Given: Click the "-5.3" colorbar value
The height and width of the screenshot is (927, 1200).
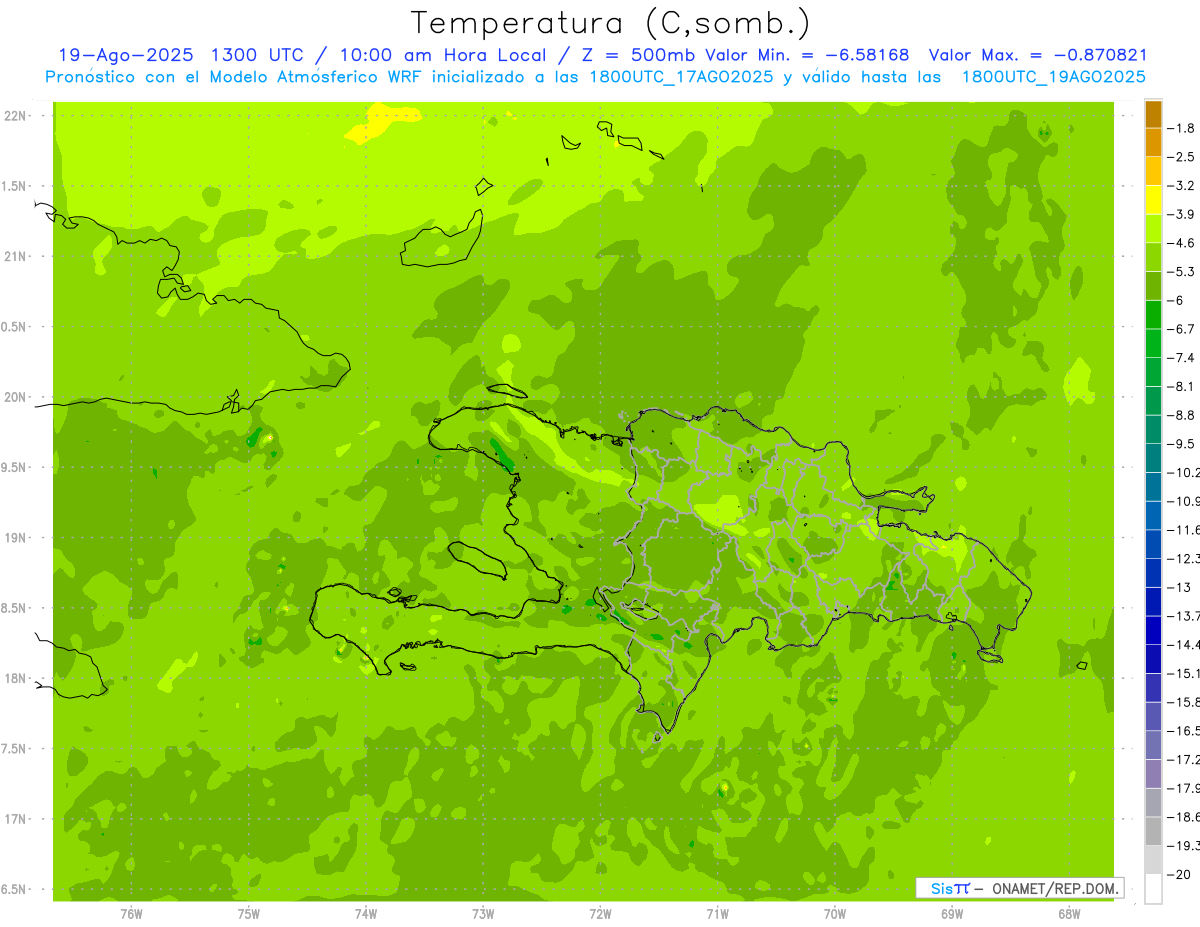Looking at the screenshot, I should pyautogui.click(x=1181, y=271).
